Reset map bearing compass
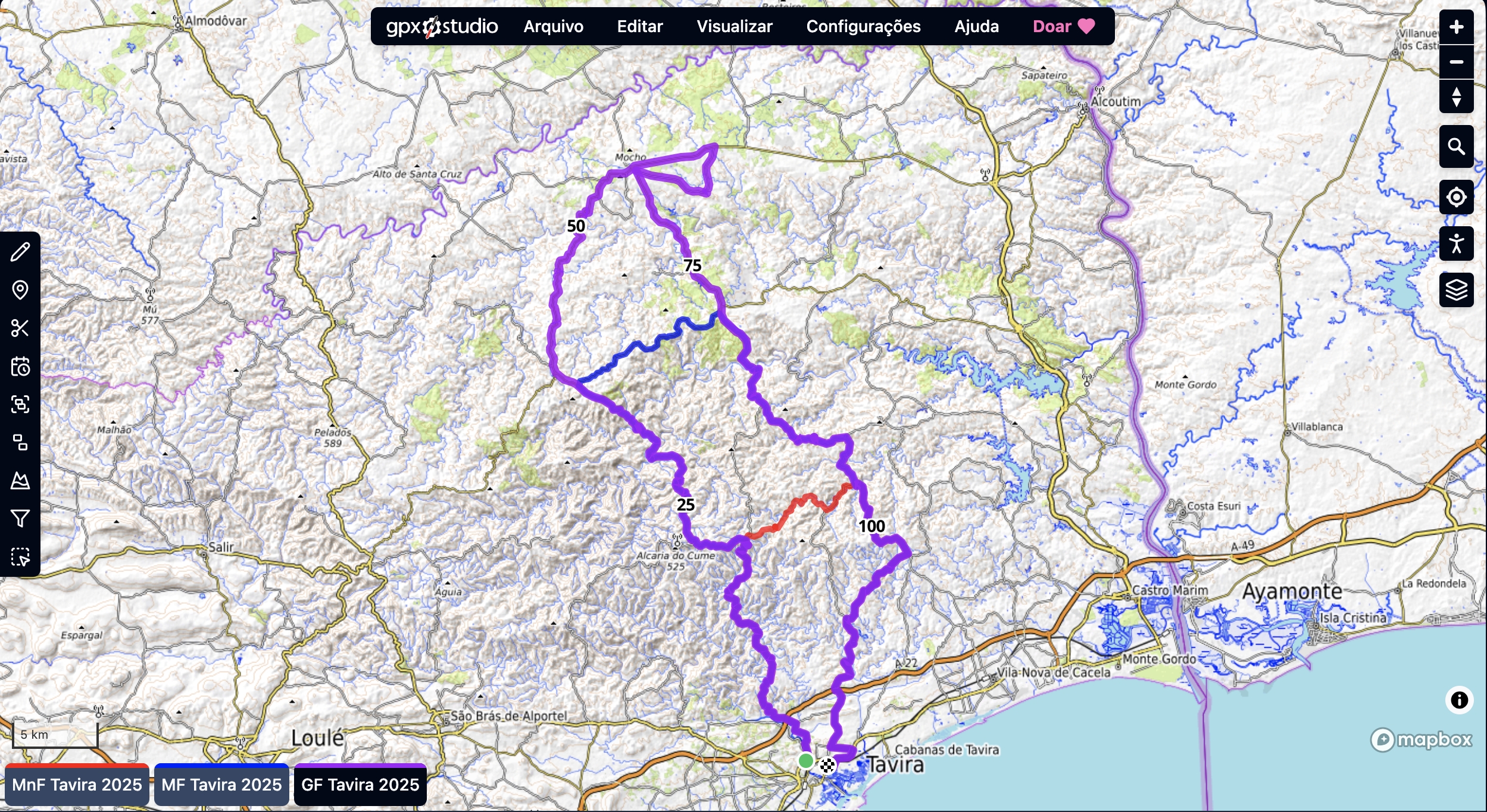Screen dimensions: 1487x812 pyautogui.click(x=1456, y=96)
